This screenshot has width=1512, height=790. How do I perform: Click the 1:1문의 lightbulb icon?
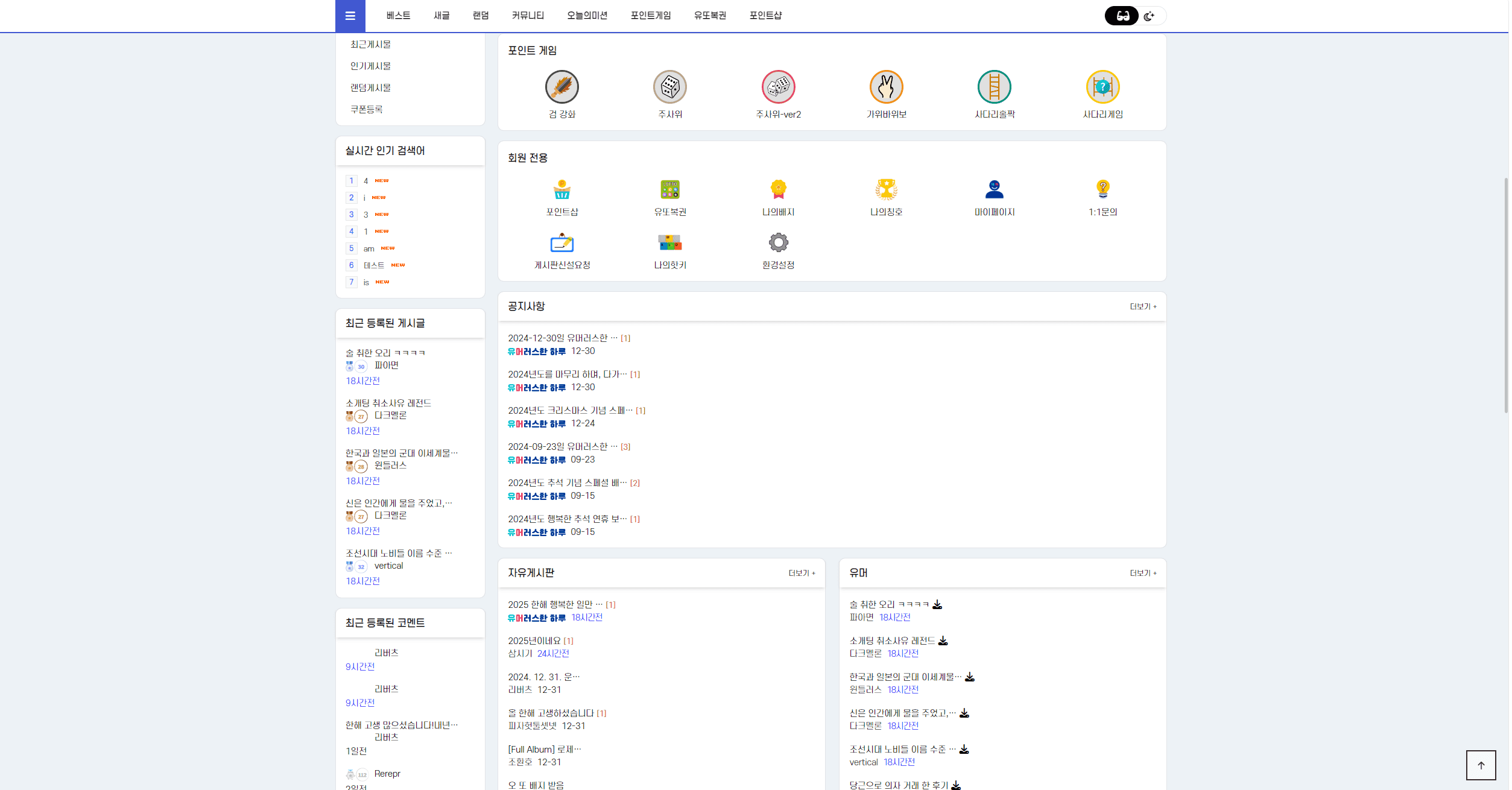[1102, 190]
